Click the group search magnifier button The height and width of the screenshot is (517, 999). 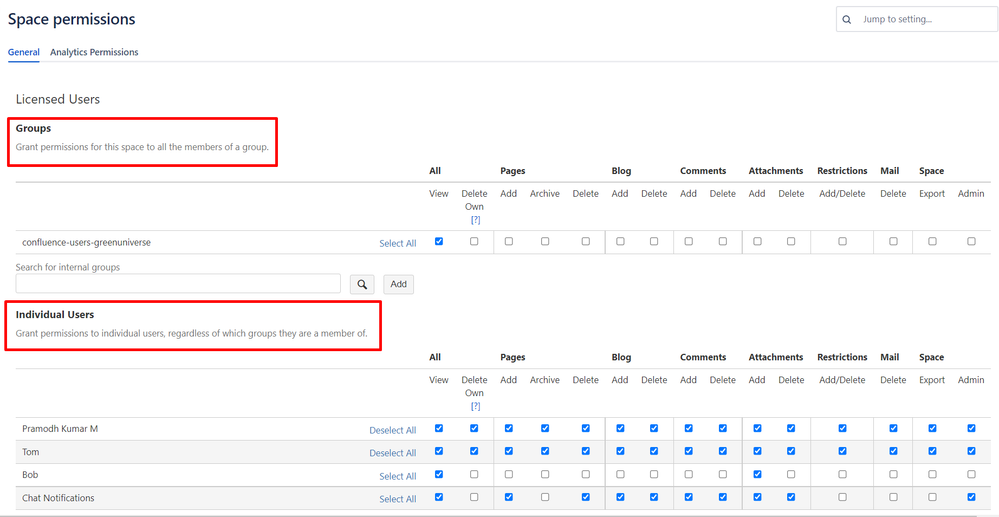tap(362, 284)
